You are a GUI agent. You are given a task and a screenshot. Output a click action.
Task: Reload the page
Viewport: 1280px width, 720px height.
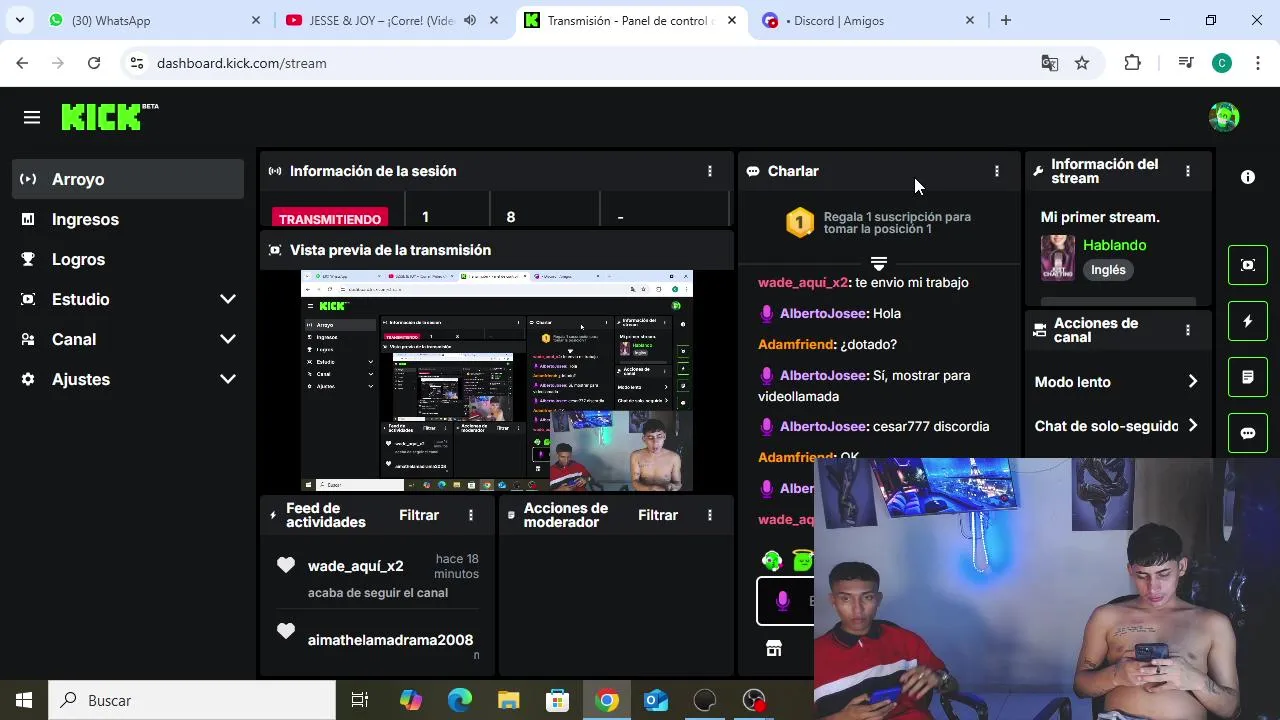(x=94, y=63)
